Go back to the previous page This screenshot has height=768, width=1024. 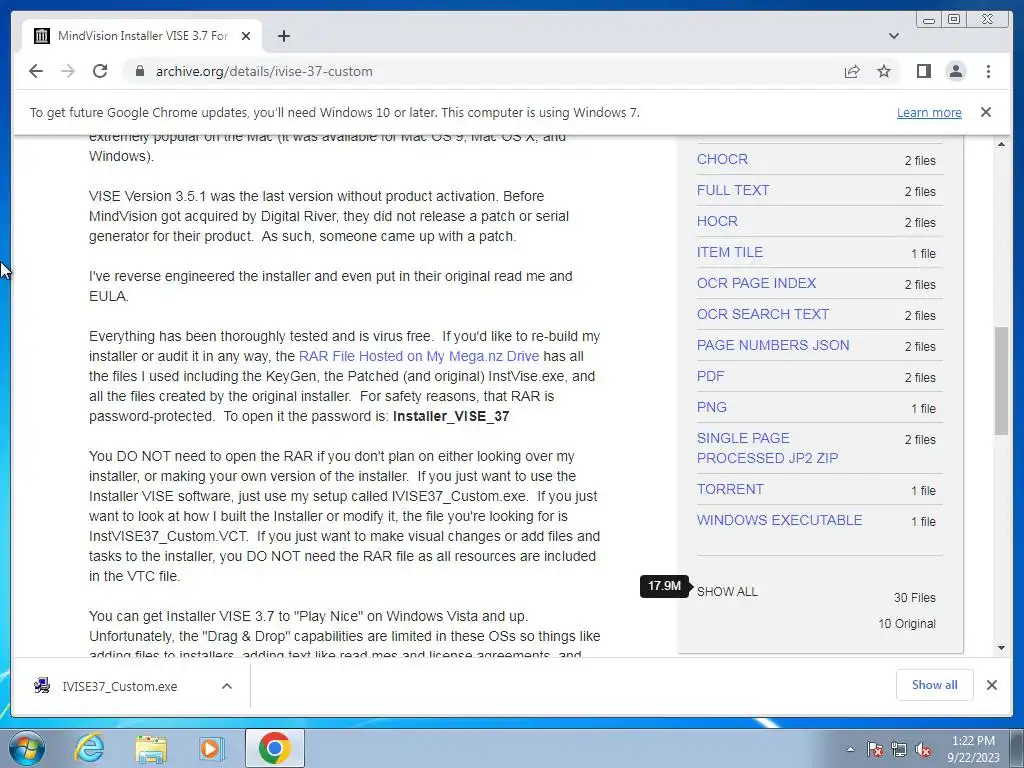[36, 71]
